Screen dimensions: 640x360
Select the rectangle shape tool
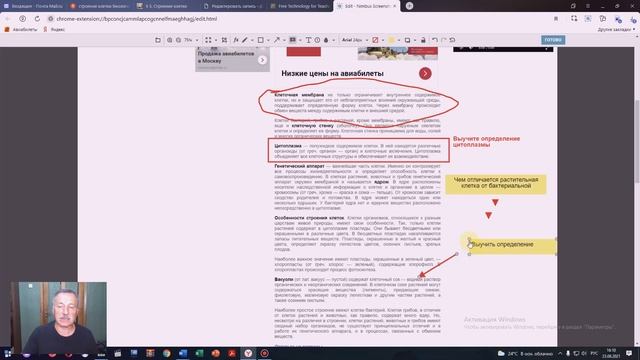click(x=260, y=40)
